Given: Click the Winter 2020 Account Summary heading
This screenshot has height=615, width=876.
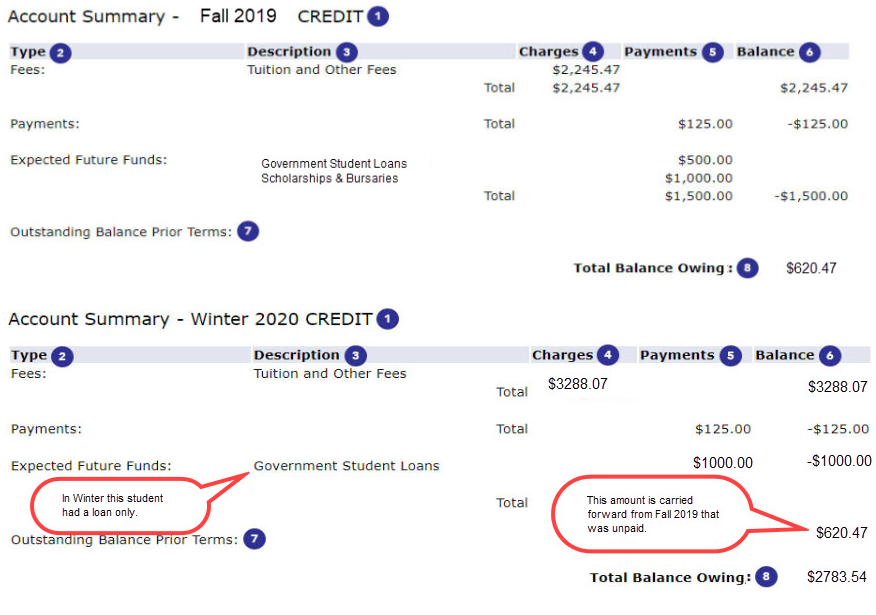Looking at the screenshot, I should [190, 320].
